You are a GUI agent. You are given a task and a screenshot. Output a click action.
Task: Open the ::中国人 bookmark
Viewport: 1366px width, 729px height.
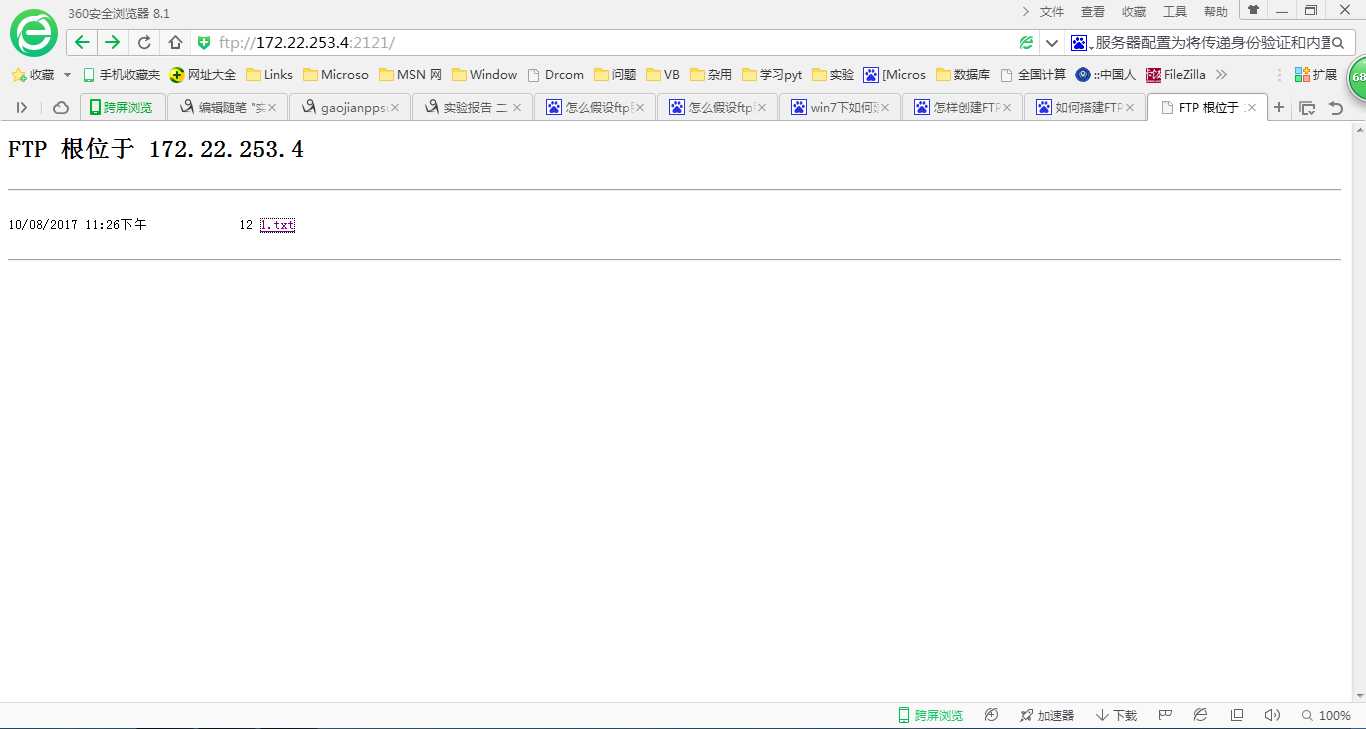pyautogui.click(x=1106, y=75)
